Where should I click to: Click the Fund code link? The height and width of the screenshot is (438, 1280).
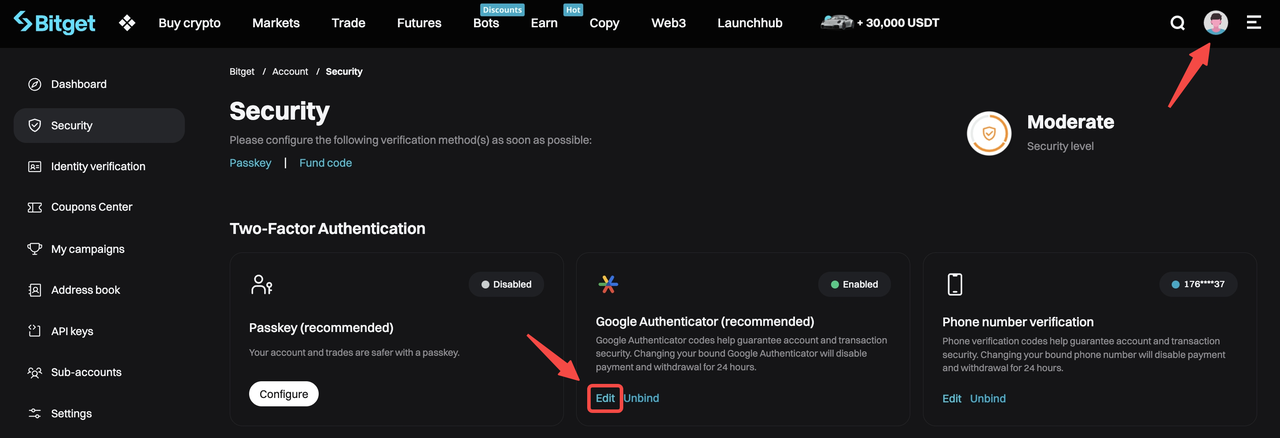(x=326, y=163)
